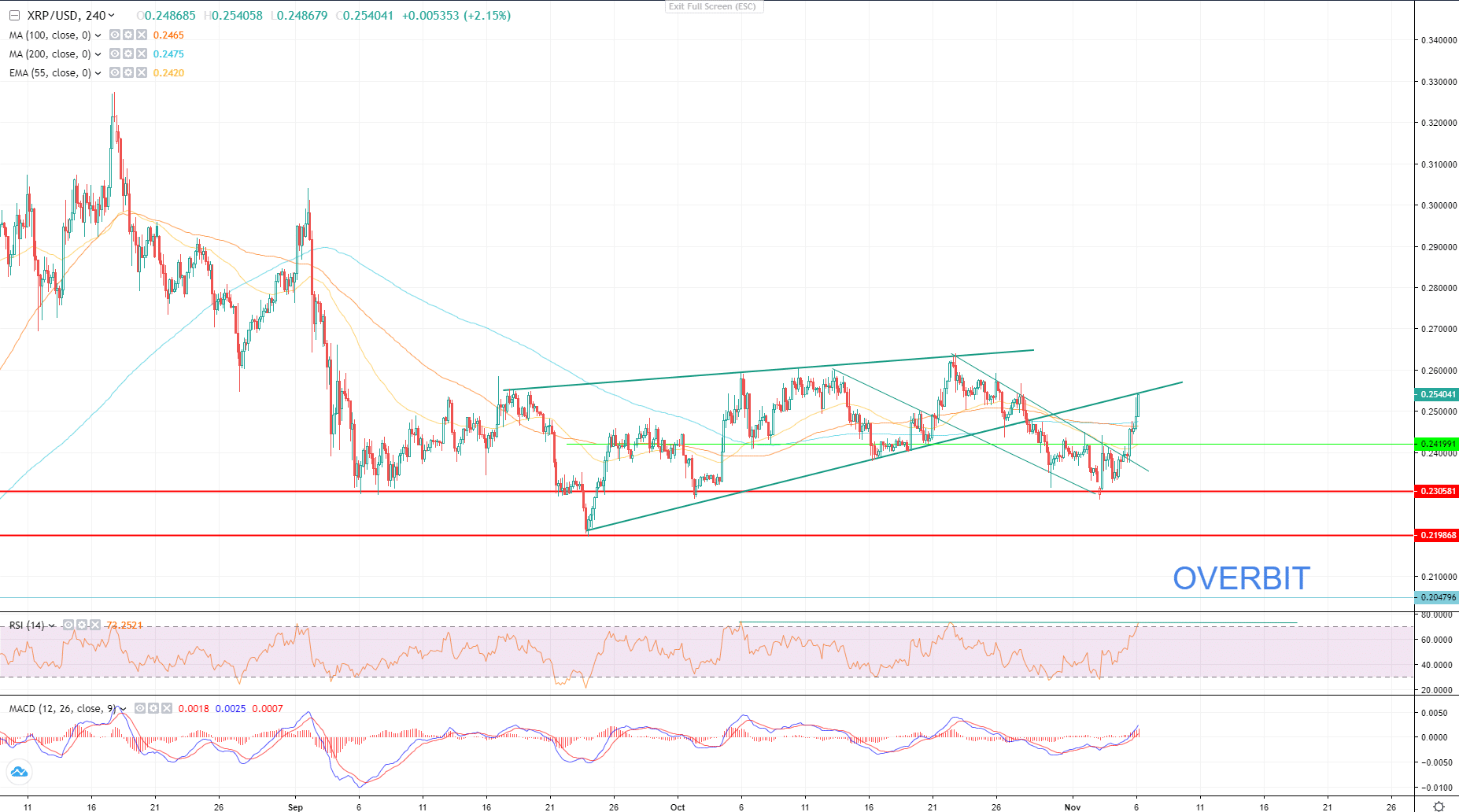The width and height of the screenshot is (1459, 812).
Task: Open MA 200 settings gear
Action: (128, 54)
